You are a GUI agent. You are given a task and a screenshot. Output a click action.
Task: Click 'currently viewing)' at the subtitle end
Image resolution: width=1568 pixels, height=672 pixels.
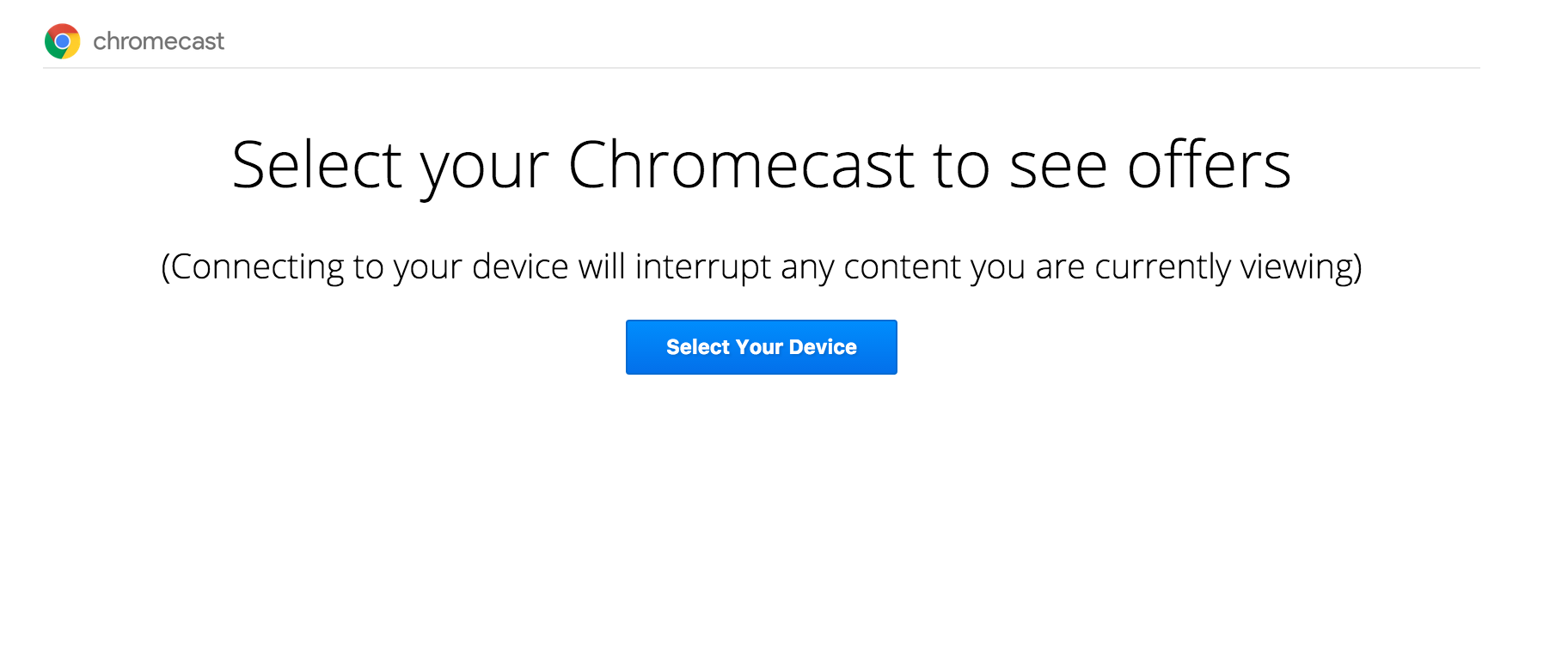(x=1228, y=268)
